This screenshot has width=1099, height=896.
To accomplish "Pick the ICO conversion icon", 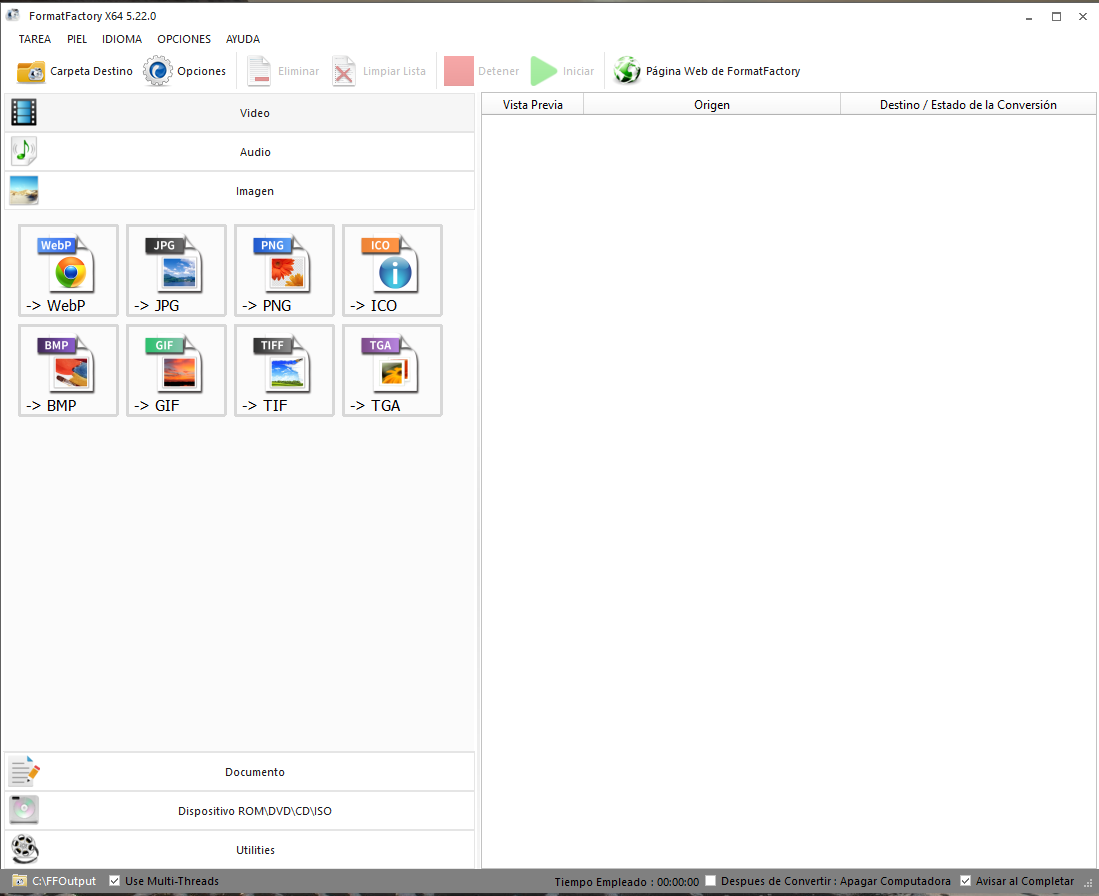I will 392,271.
